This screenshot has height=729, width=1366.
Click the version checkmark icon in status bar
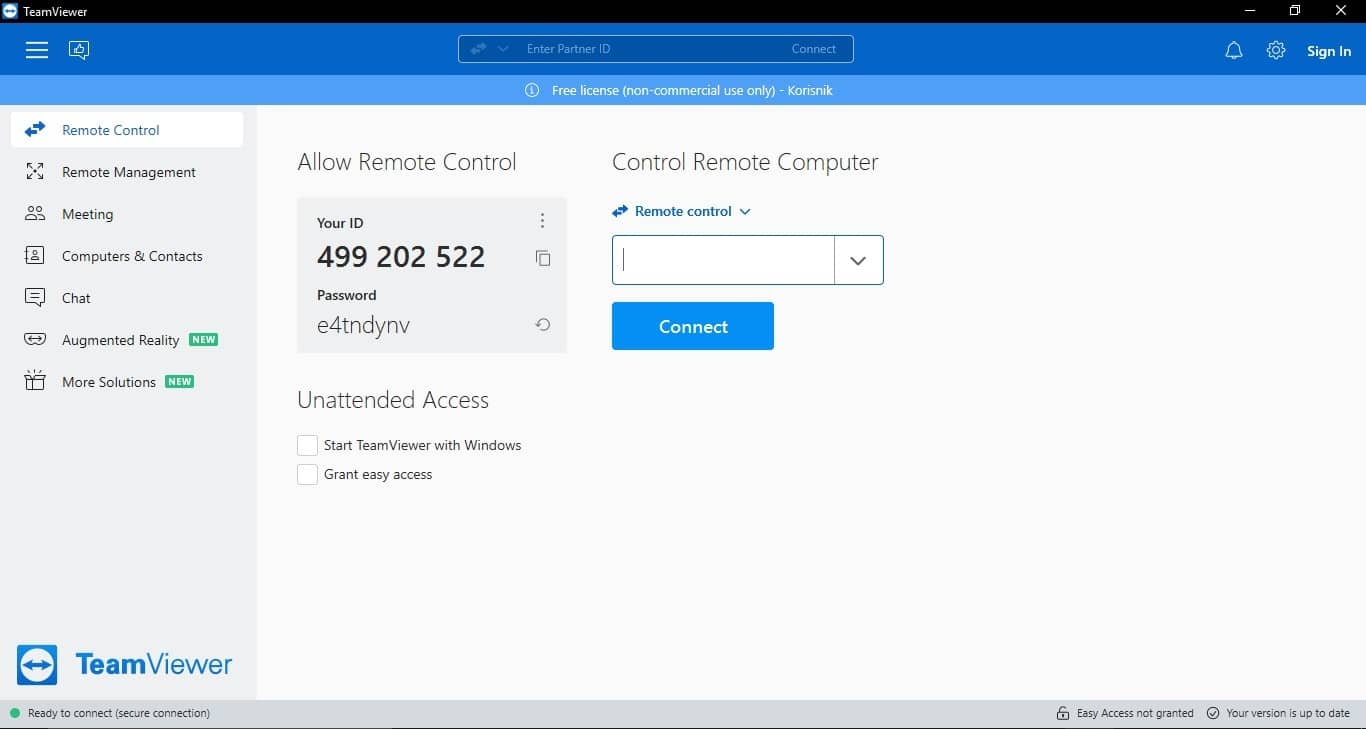tap(1213, 713)
